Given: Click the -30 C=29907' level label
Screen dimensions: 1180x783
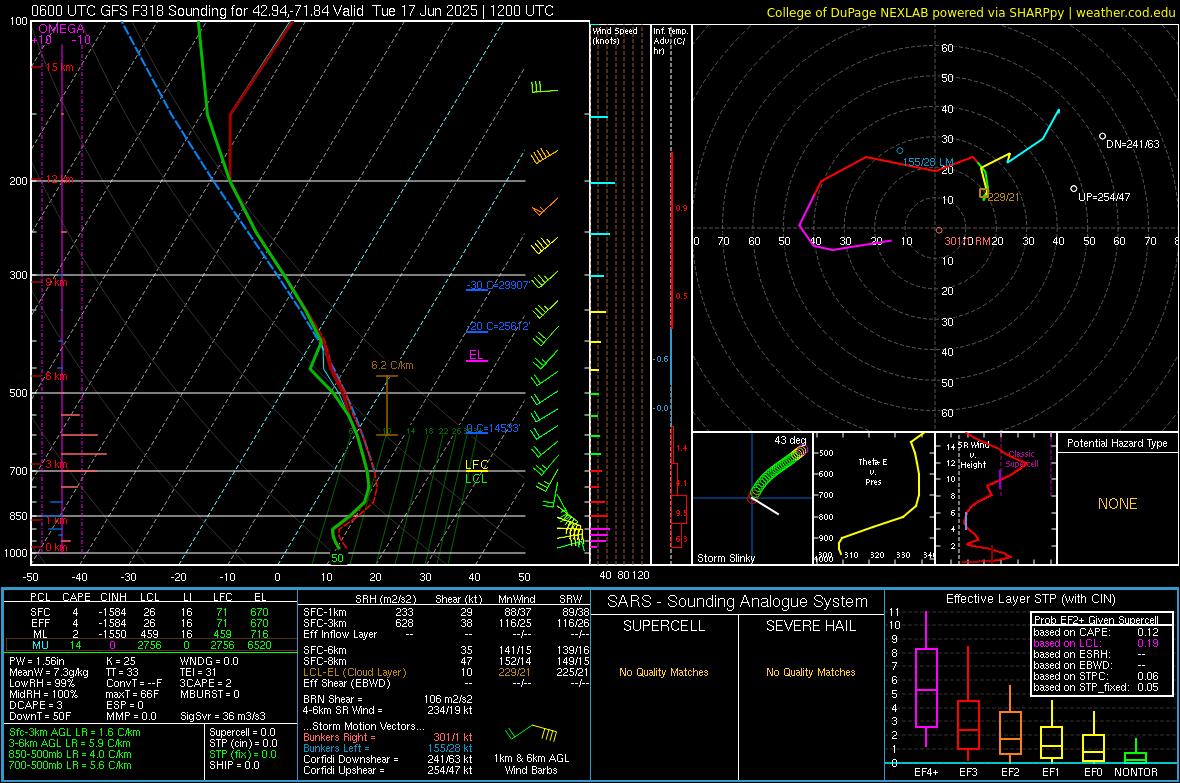Looking at the screenshot, I should [x=497, y=285].
